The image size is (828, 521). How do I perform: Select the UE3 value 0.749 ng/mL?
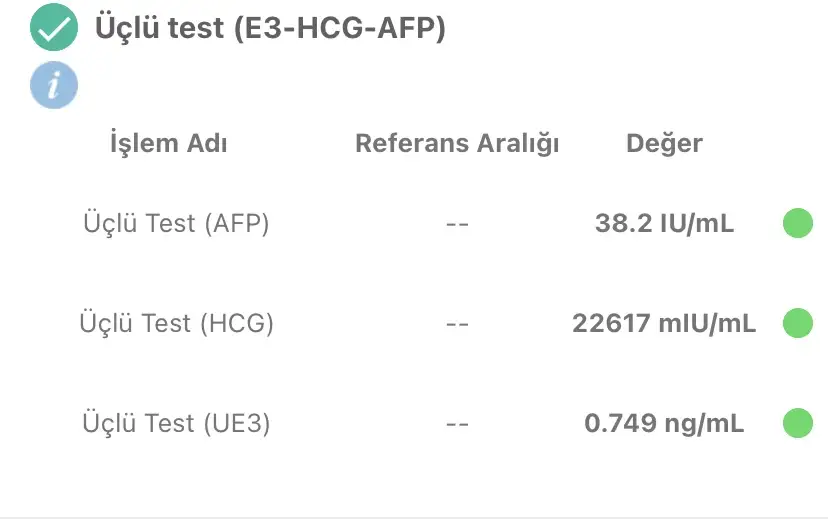click(664, 423)
